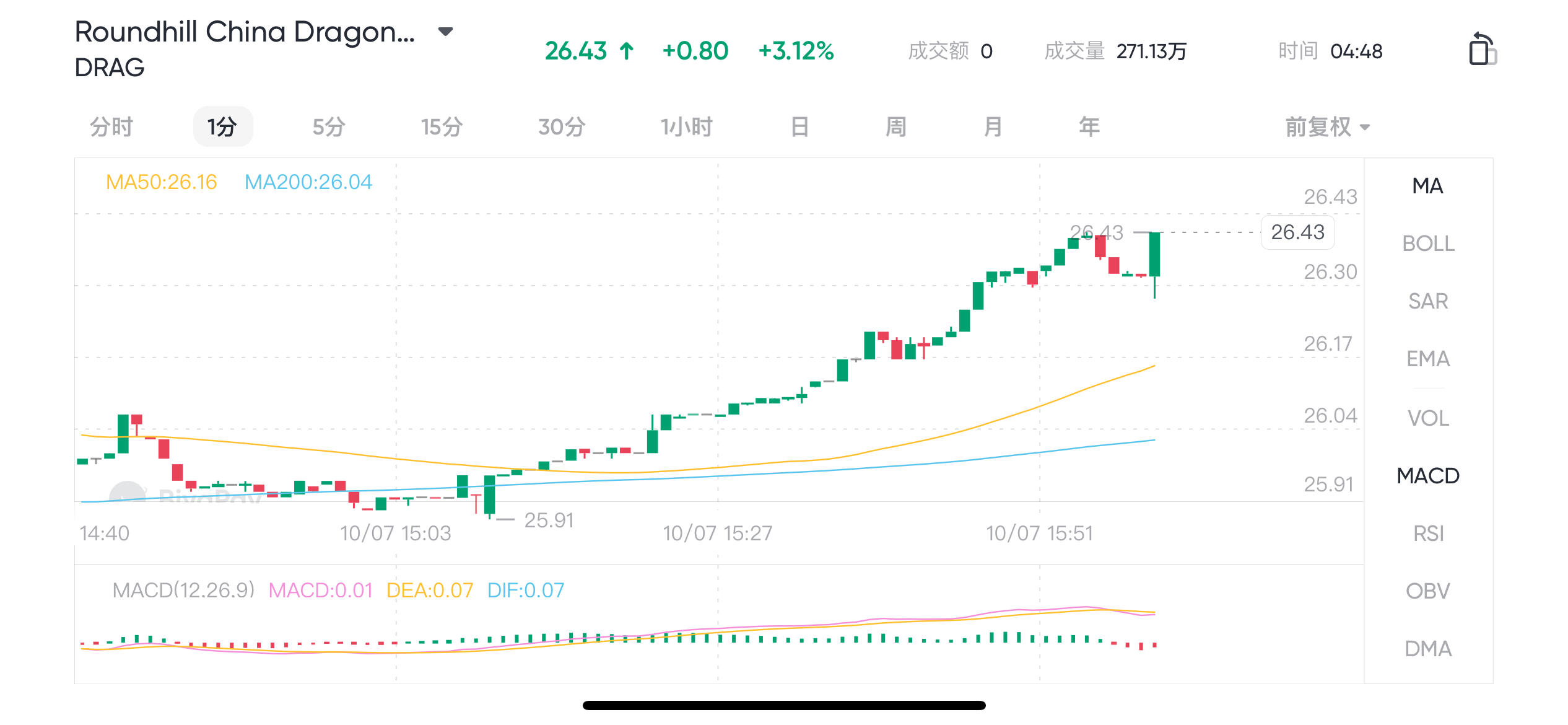Tap the header price 26.43

tap(576, 51)
